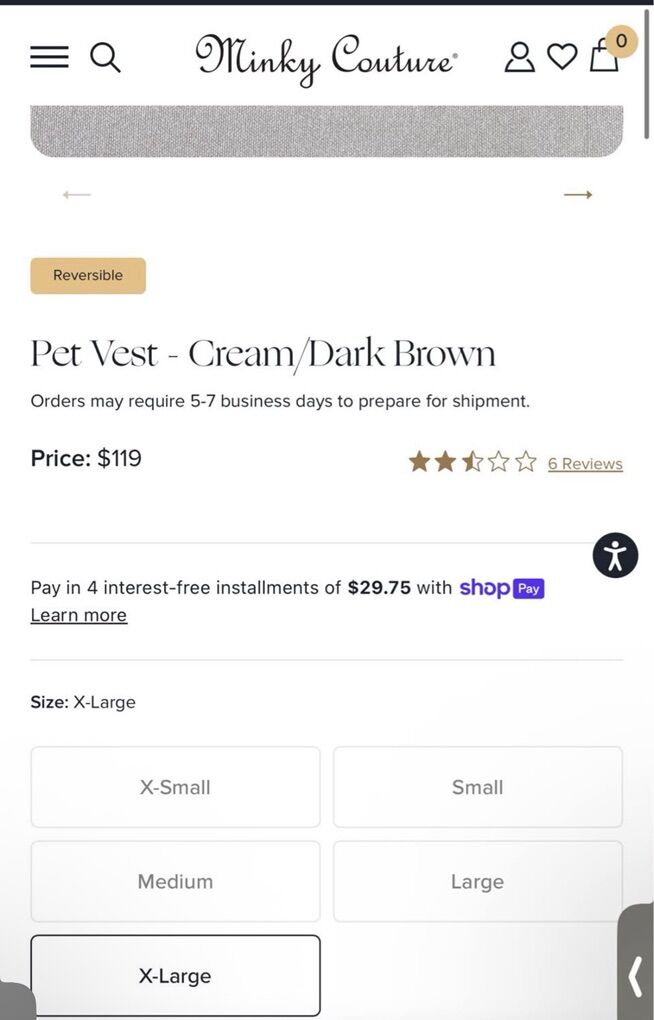Select the Medium size option
Image resolution: width=654 pixels, height=1020 pixels.
tap(175, 881)
